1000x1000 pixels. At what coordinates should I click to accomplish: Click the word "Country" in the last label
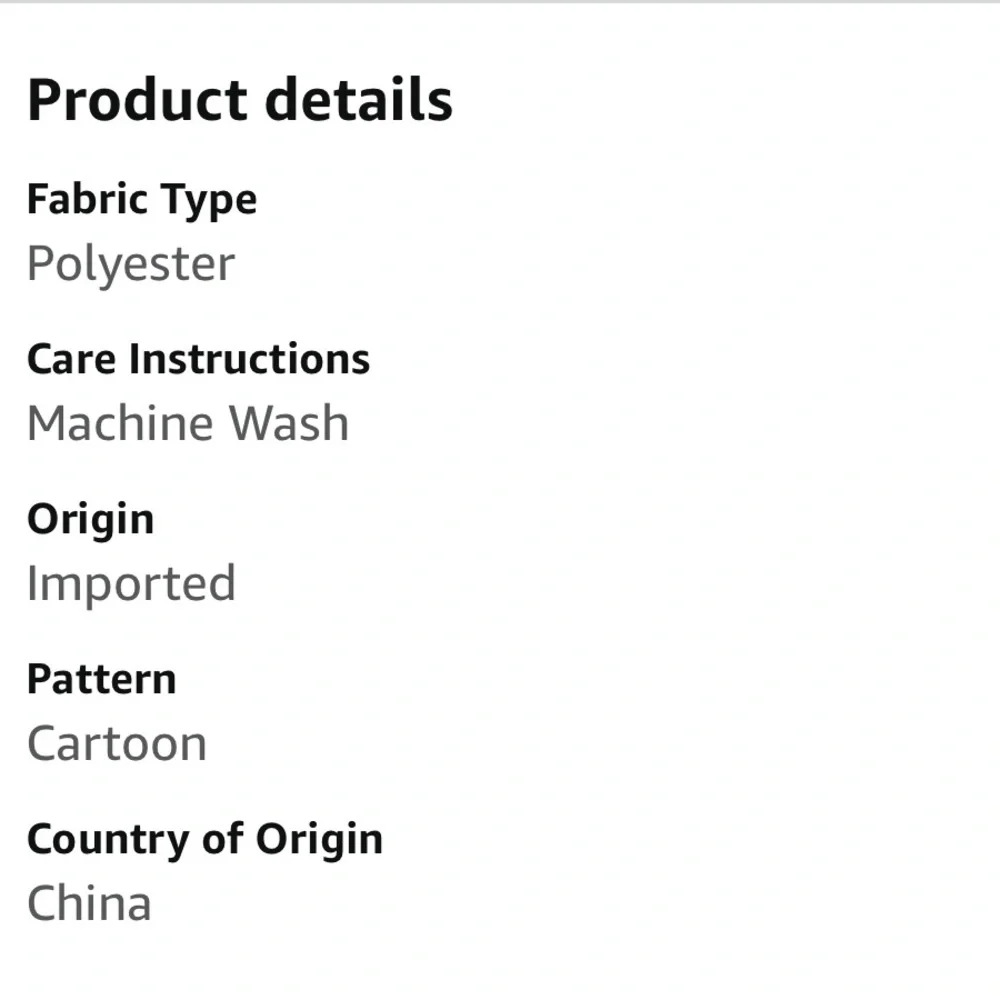107,842
